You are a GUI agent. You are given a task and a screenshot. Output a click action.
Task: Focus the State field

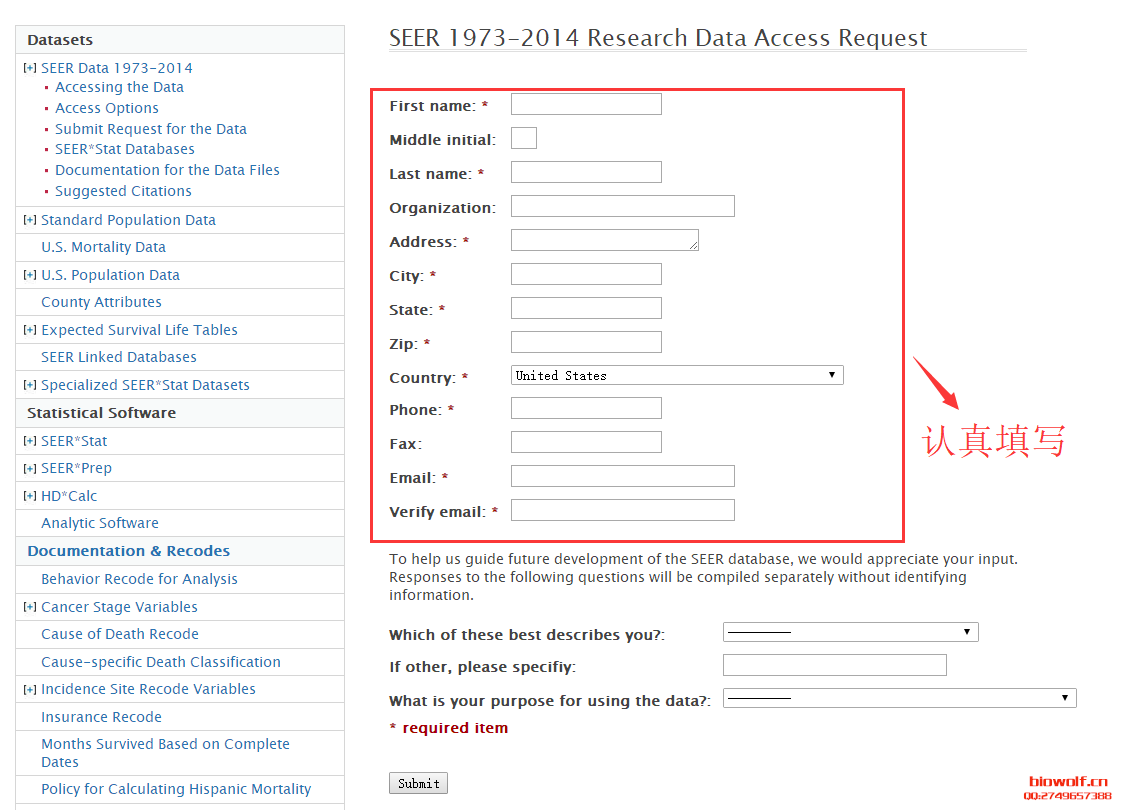click(586, 307)
